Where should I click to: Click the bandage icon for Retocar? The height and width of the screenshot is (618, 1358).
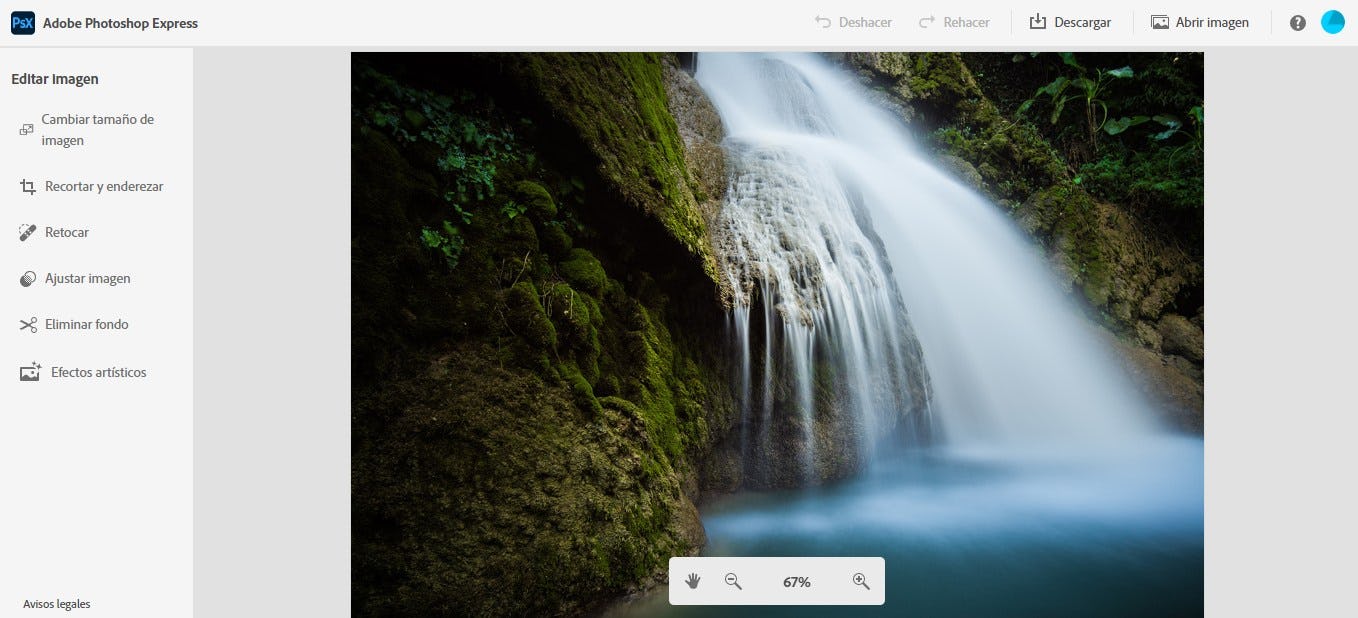(28, 233)
